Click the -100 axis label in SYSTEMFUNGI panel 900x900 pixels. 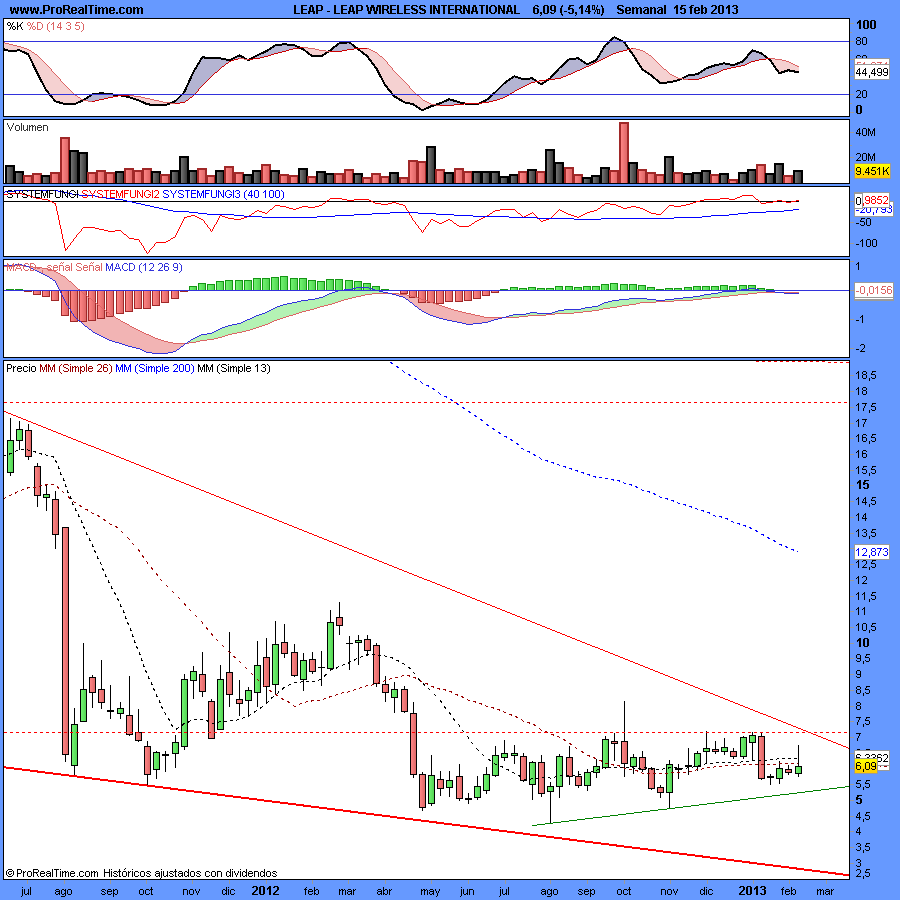[x=866, y=243]
